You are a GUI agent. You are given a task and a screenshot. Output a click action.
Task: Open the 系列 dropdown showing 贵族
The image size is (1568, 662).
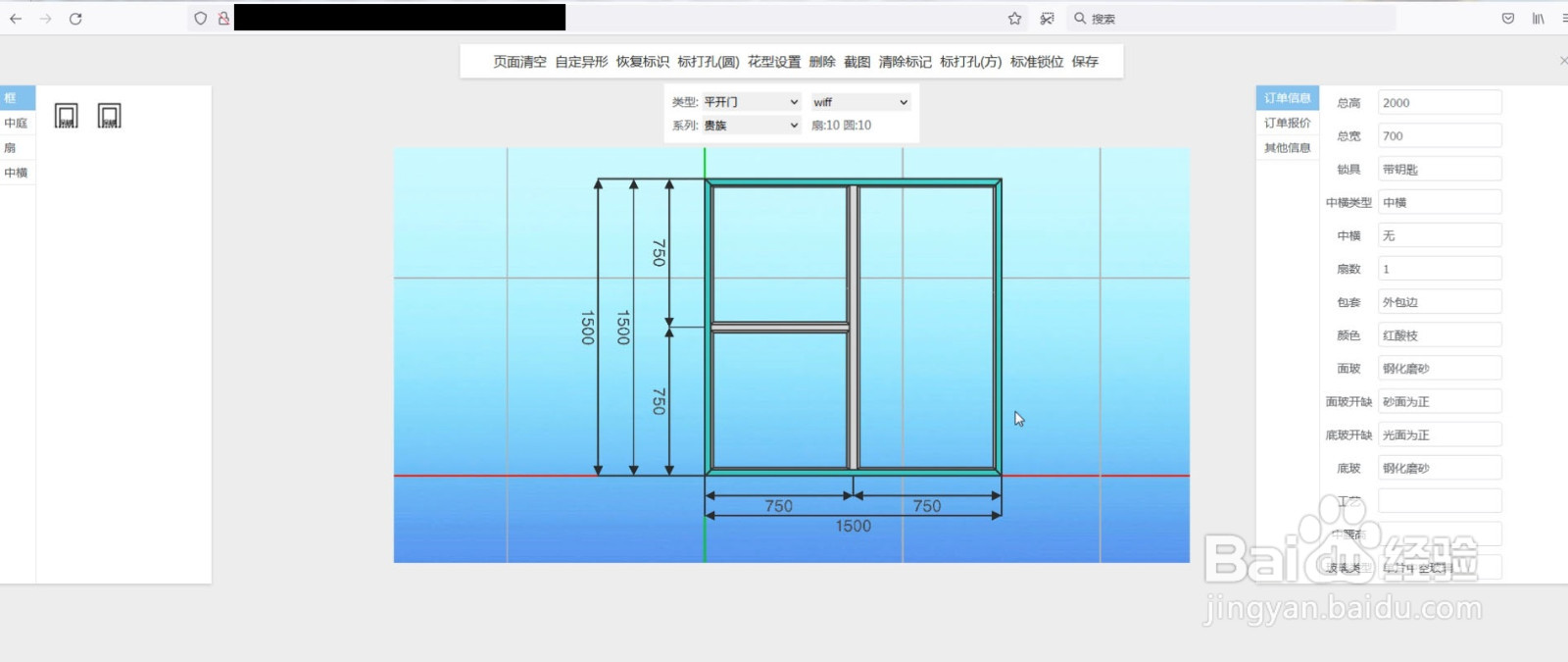[x=752, y=126]
